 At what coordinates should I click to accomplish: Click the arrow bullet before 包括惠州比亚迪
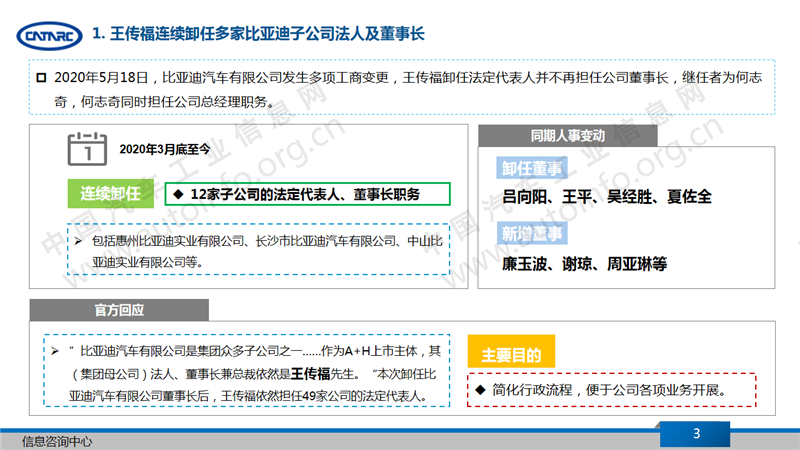pos(79,241)
